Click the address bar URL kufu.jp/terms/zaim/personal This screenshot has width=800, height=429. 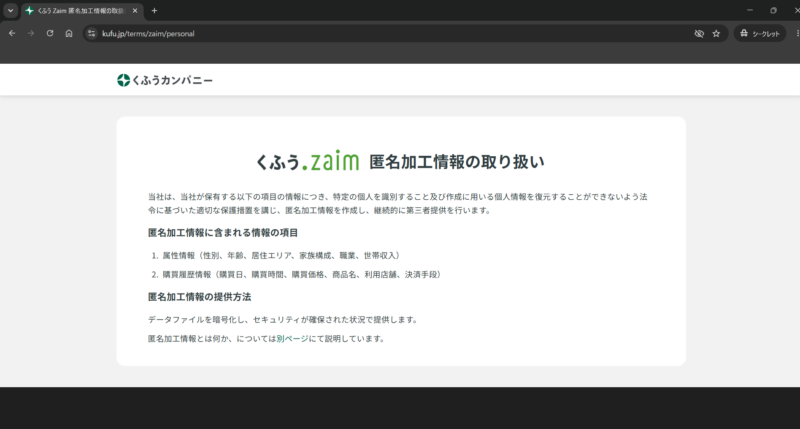(x=148, y=34)
